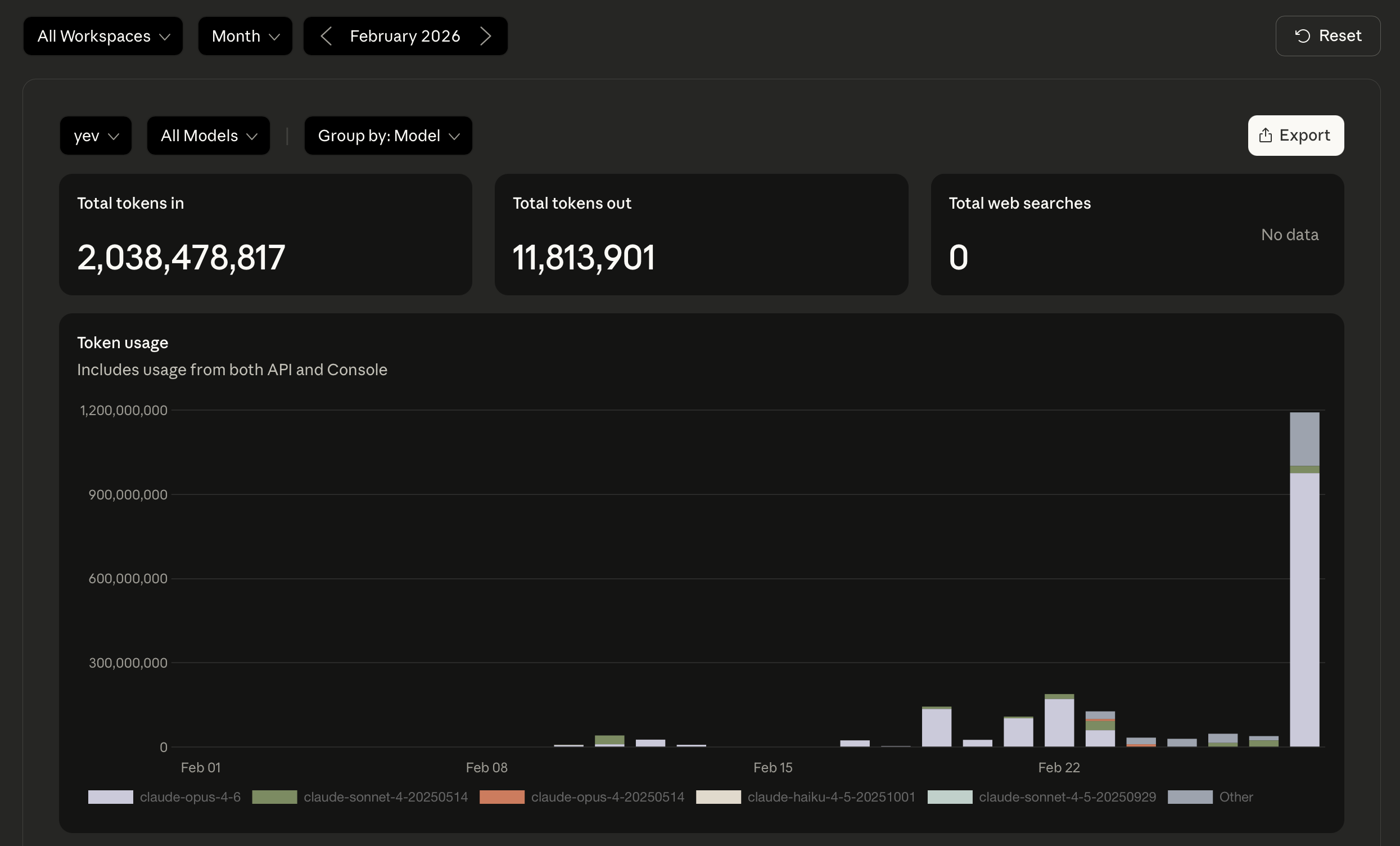Click the circular reset arrow icon

(x=1303, y=36)
